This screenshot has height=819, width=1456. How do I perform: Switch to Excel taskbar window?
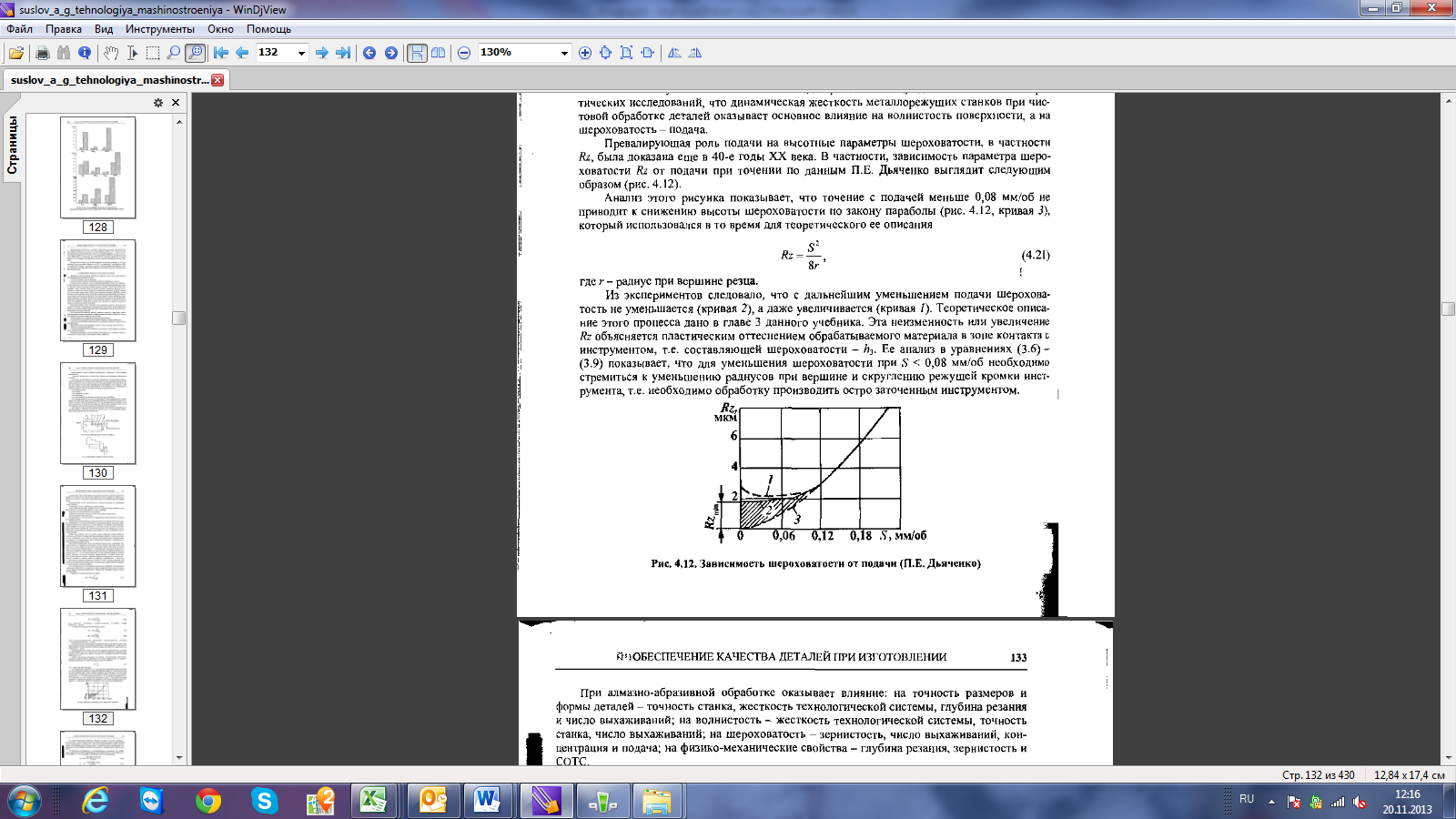pos(373,802)
